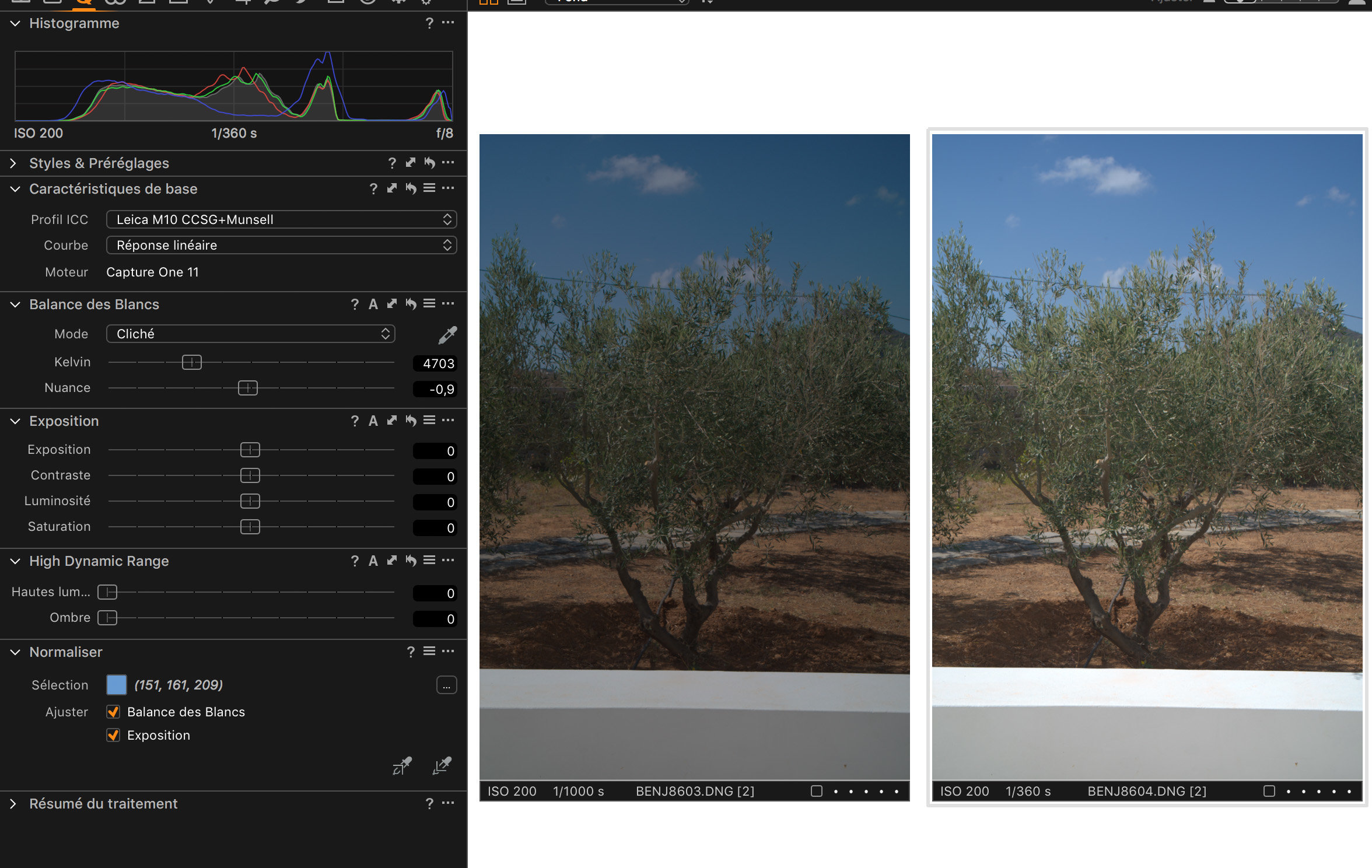This screenshot has height=868, width=1372.
Task: Click the white balance eyedropper picker
Action: [x=447, y=335]
